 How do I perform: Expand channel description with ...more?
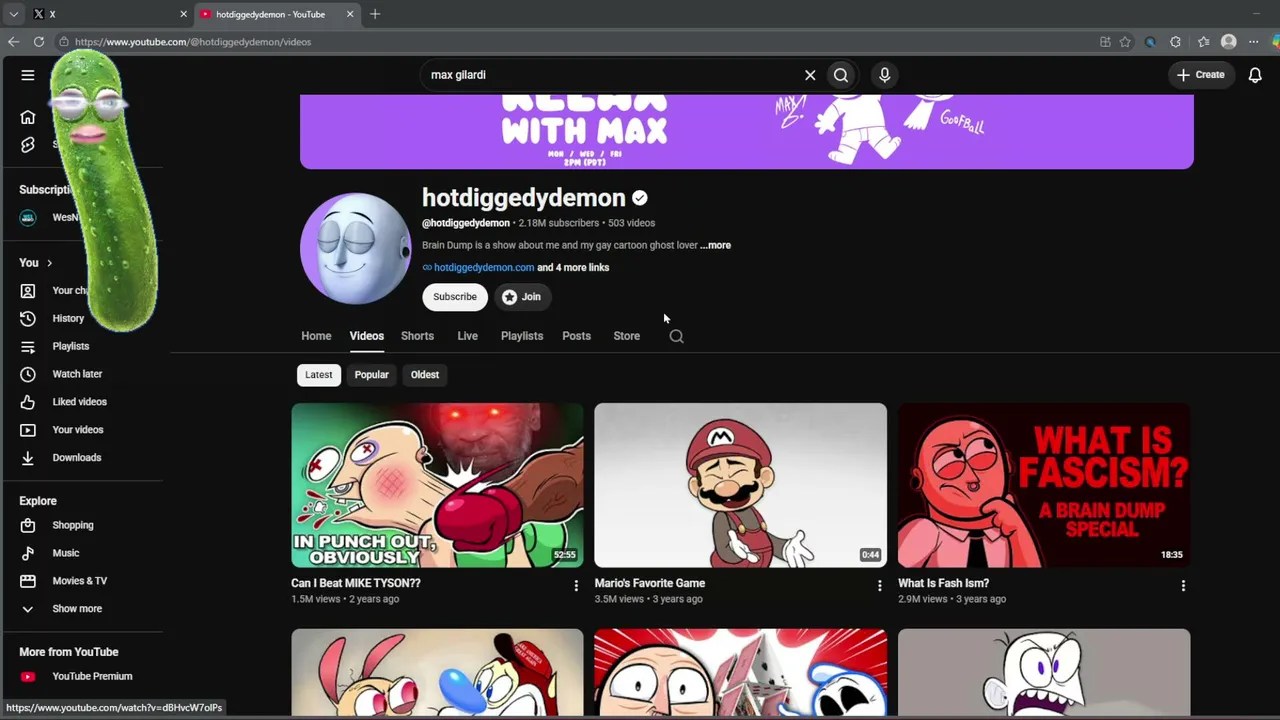[x=716, y=245]
